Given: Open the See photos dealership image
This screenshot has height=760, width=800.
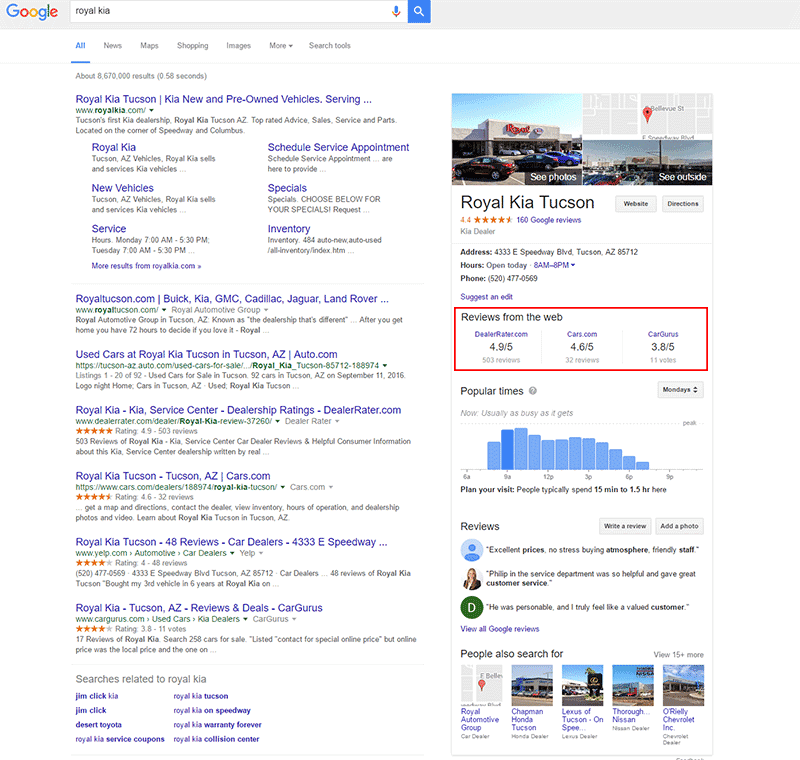Looking at the screenshot, I should pyautogui.click(x=517, y=139).
